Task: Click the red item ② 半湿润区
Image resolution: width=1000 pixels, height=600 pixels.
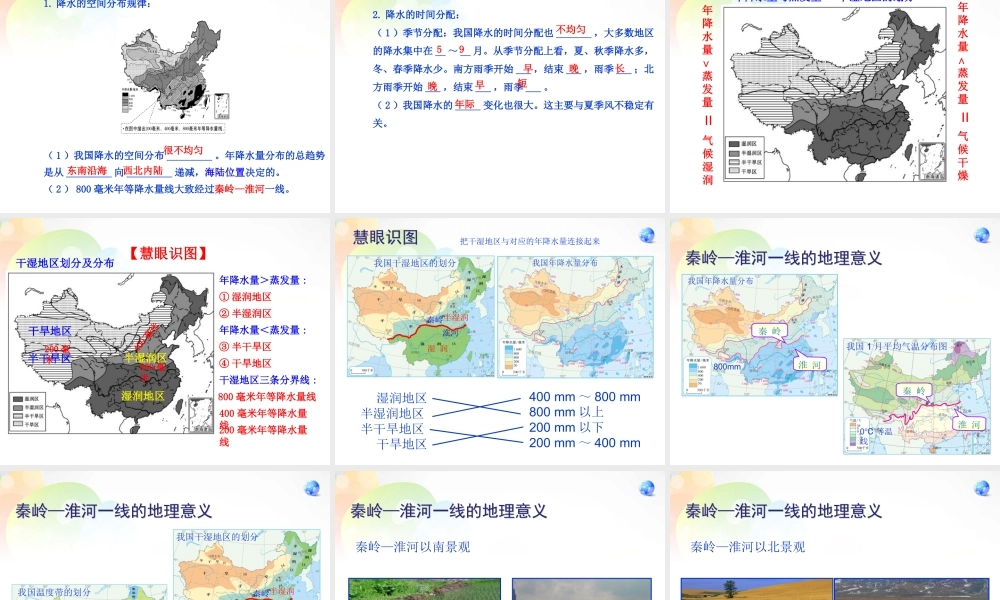Action: tap(246, 313)
